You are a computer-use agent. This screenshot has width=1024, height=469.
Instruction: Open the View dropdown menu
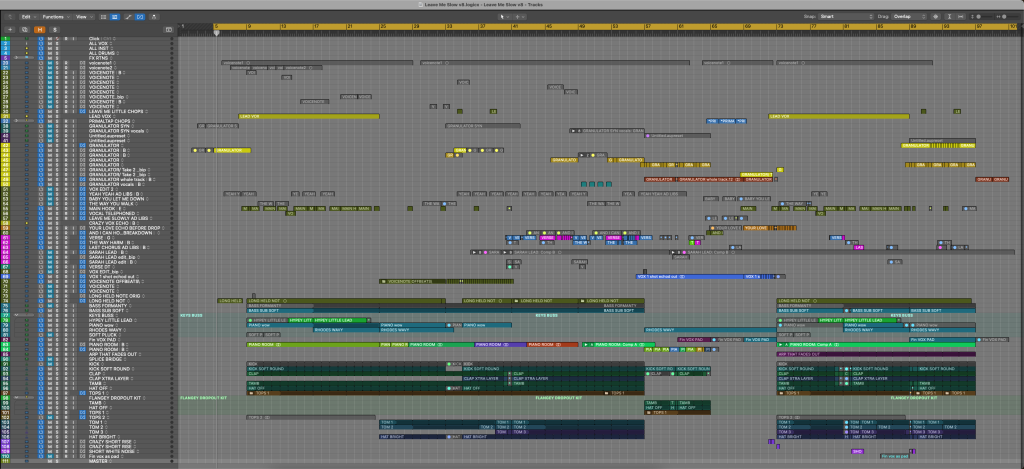tap(83, 17)
